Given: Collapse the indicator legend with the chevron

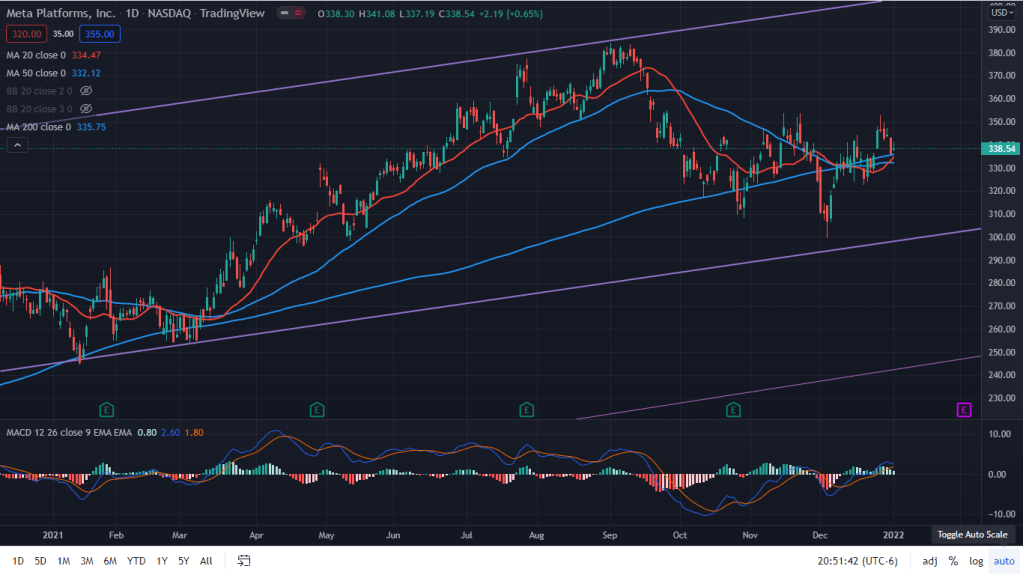Looking at the screenshot, I should [16, 146].
